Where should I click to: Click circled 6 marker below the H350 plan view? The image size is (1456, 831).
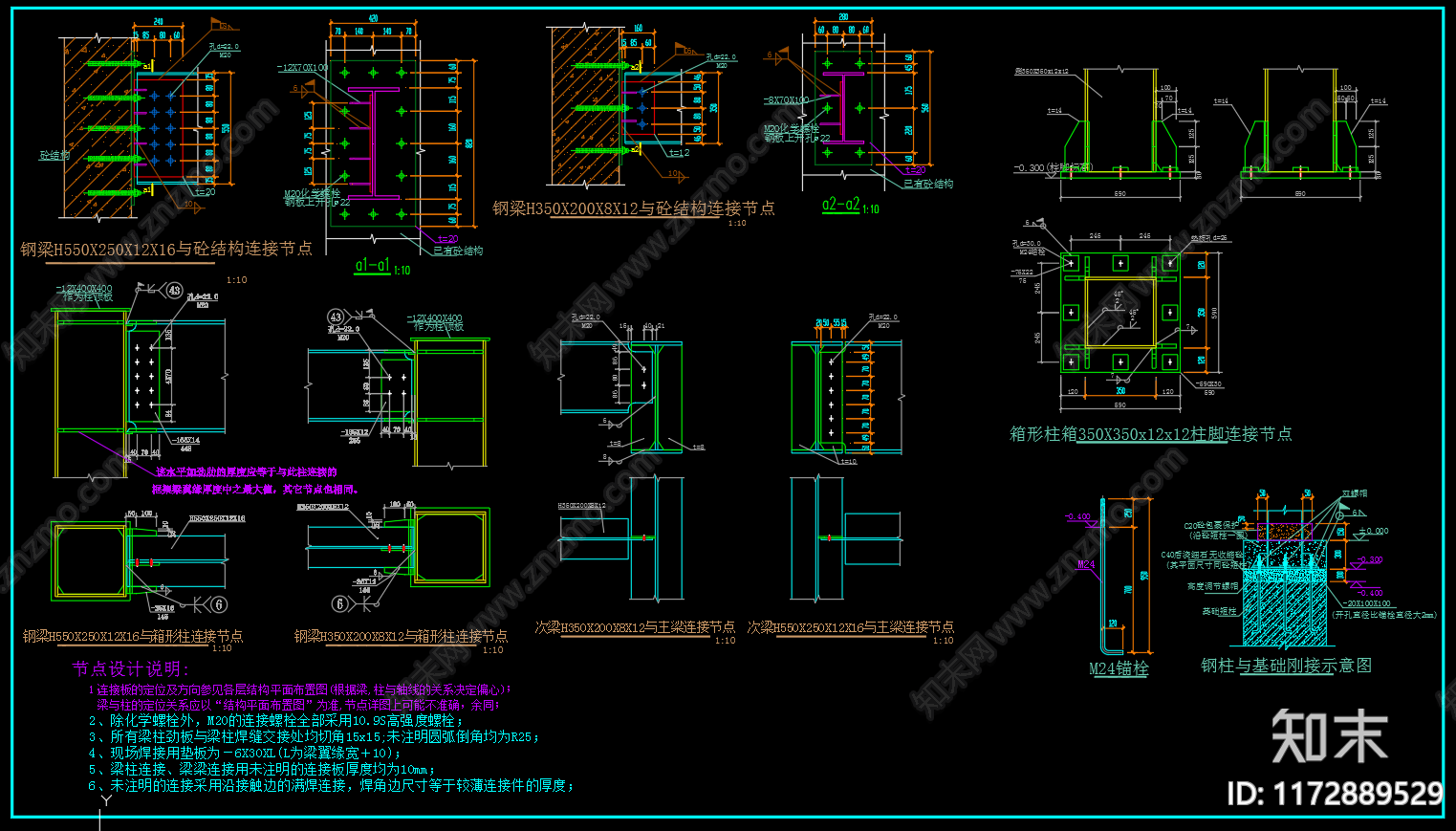pos(339,603)
